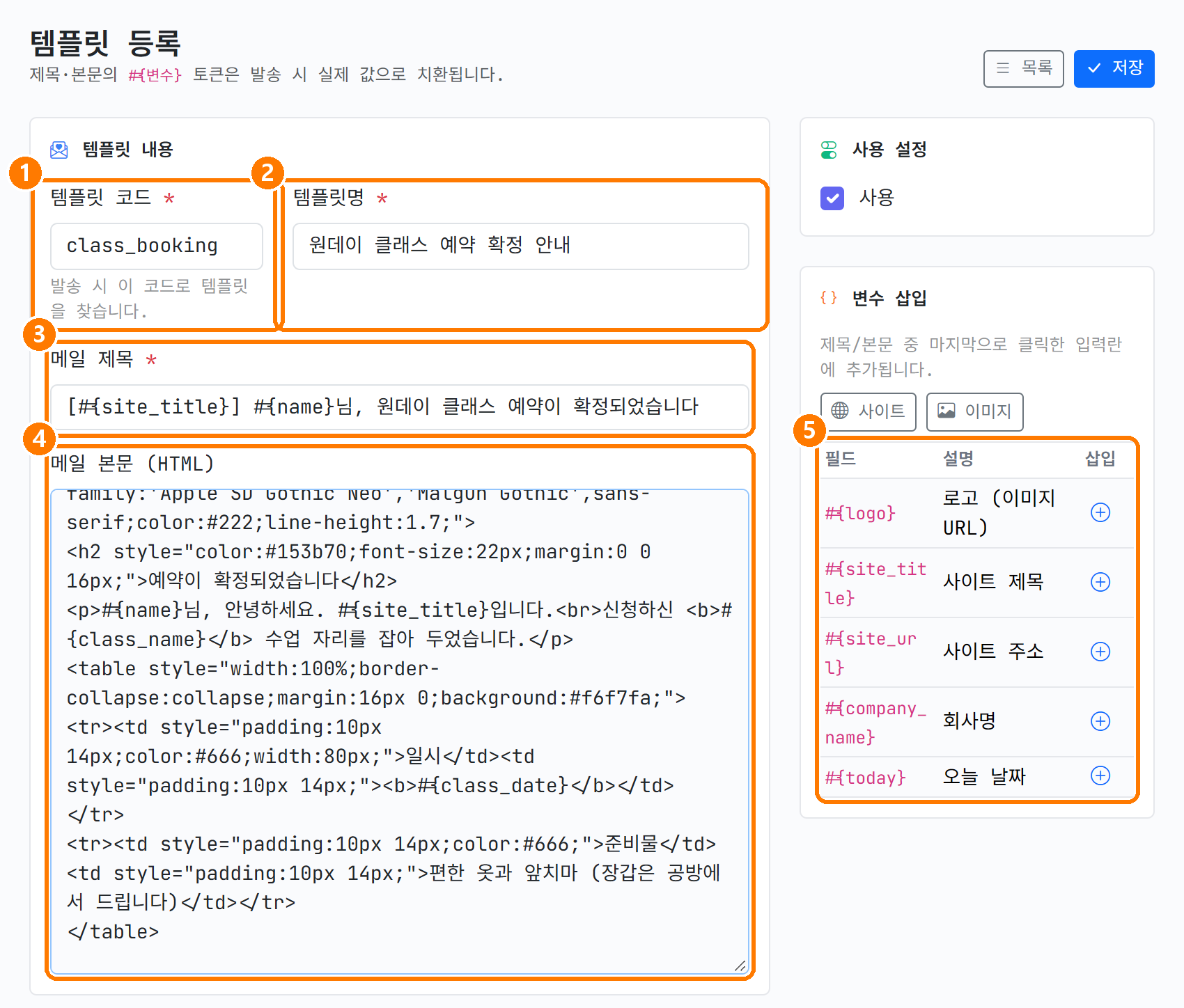Click the envelope icon beside 템플릿 내용
The height and width of the screenshot is (1008, 1184).
tap(59, 150)
